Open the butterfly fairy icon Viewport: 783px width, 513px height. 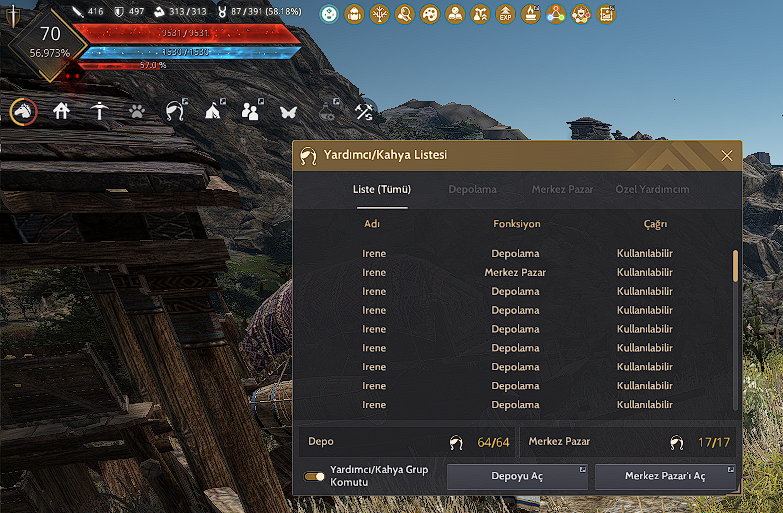point(289,112)
